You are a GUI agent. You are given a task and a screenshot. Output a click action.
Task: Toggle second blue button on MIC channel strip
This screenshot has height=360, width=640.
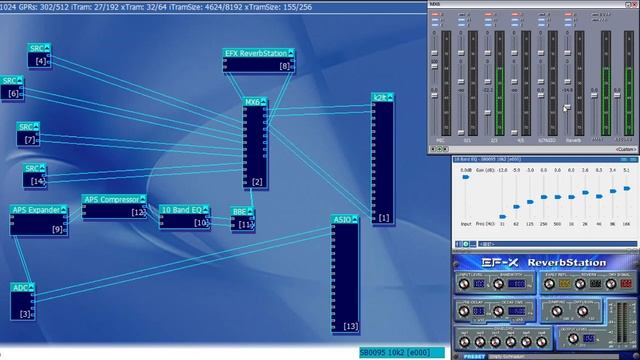pyautogui.click(x=434, y=20)
